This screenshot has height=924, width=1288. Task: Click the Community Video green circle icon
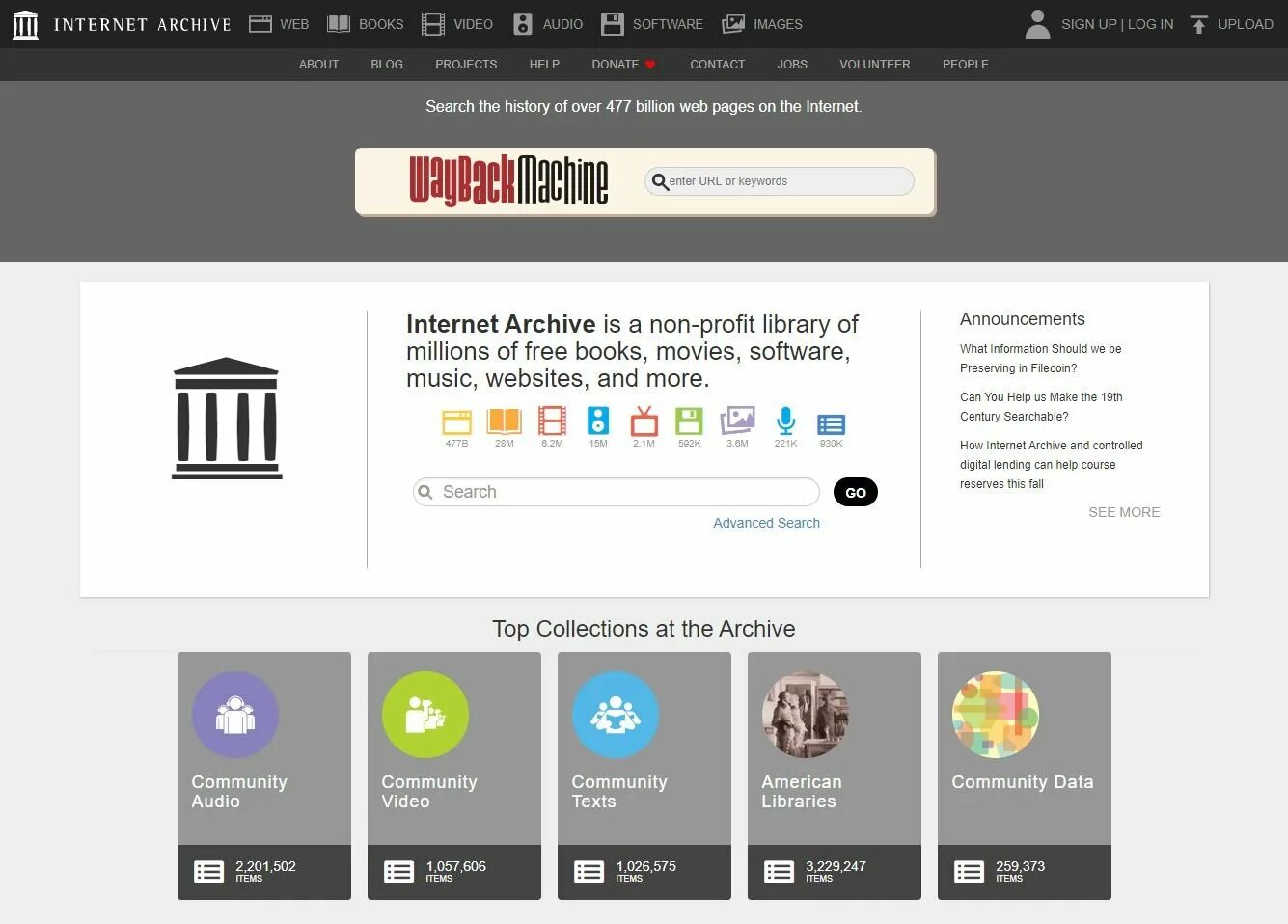425,715
